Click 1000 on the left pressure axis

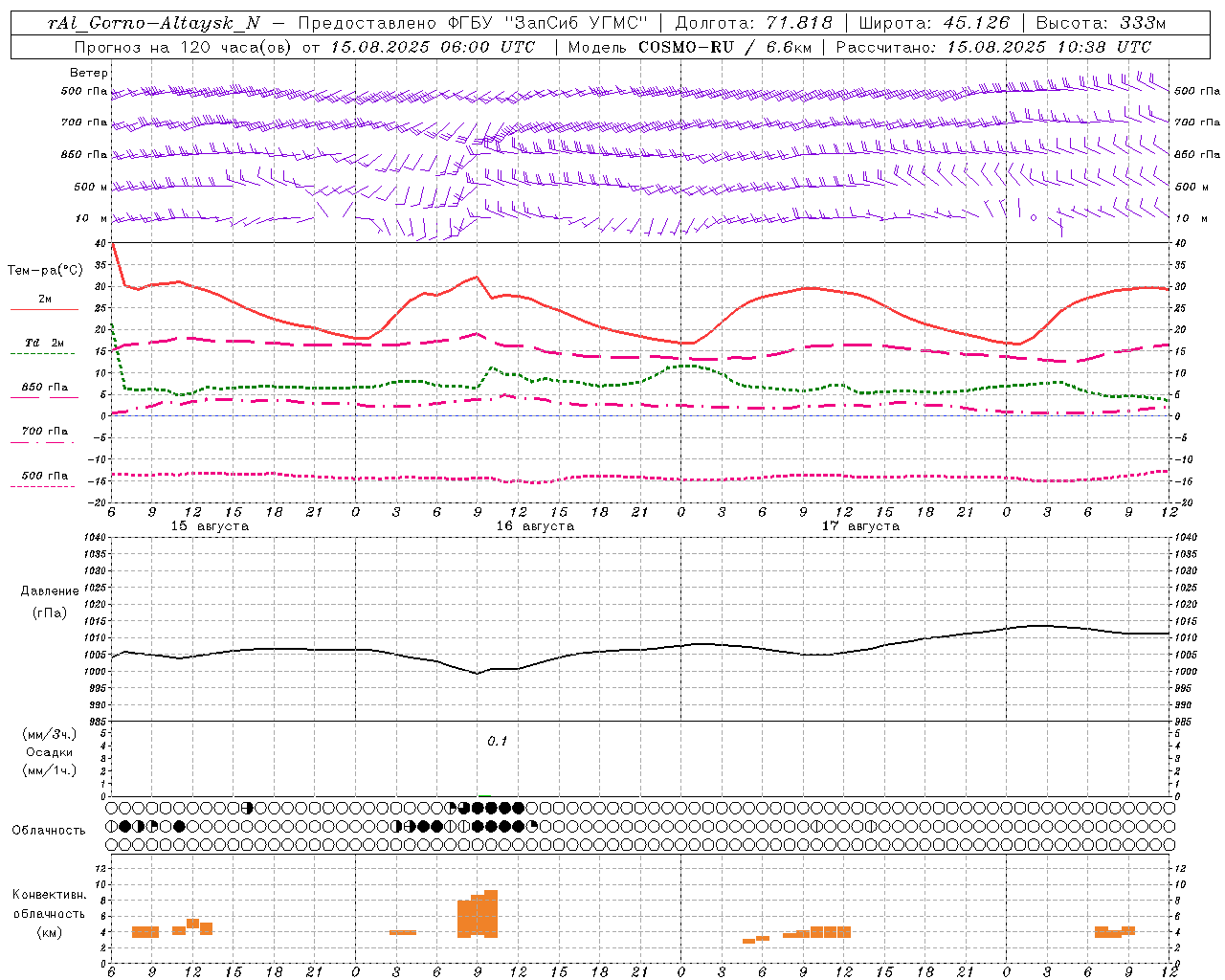pos(95,672)
